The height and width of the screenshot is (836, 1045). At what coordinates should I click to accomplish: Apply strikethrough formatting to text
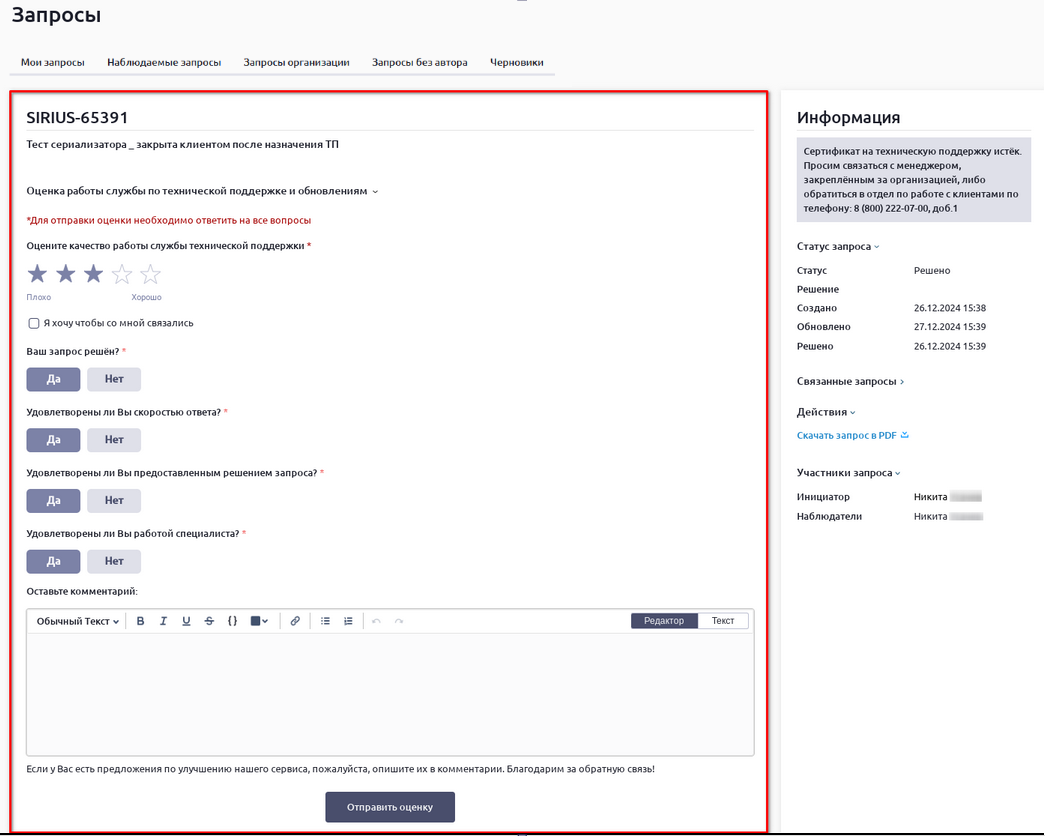click(209, 621)
